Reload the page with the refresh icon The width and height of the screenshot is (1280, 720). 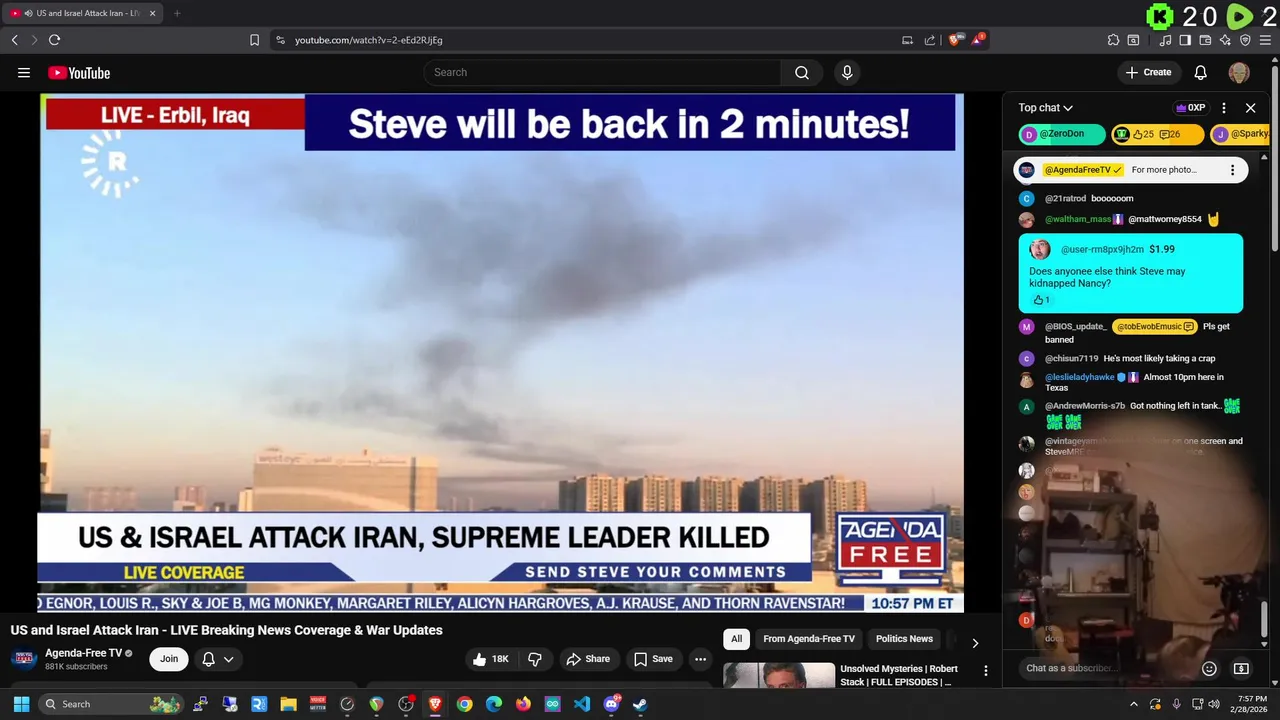tap(54, 40)
